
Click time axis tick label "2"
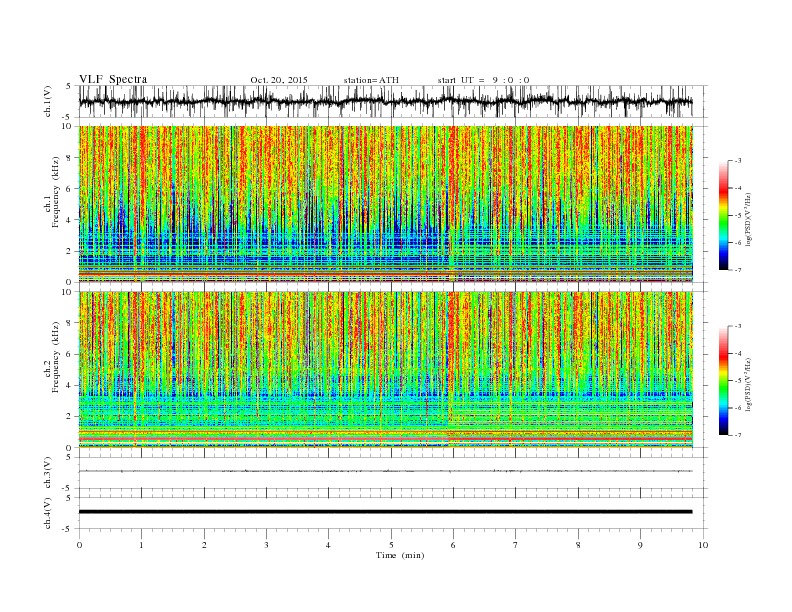pyautogui.click(x=204, y=545)
